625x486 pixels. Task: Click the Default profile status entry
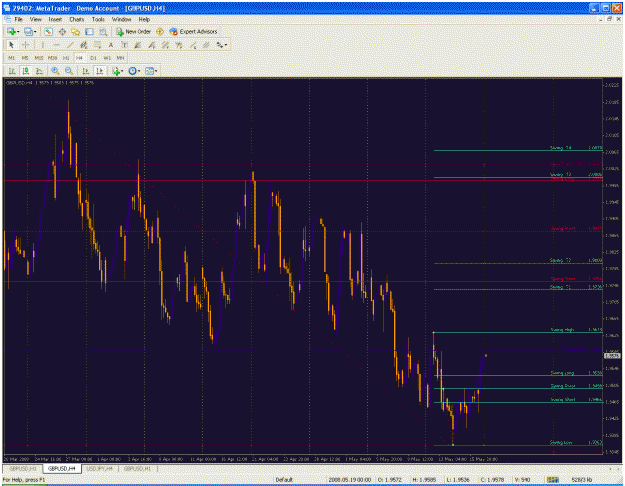click(x=284, y=480)
